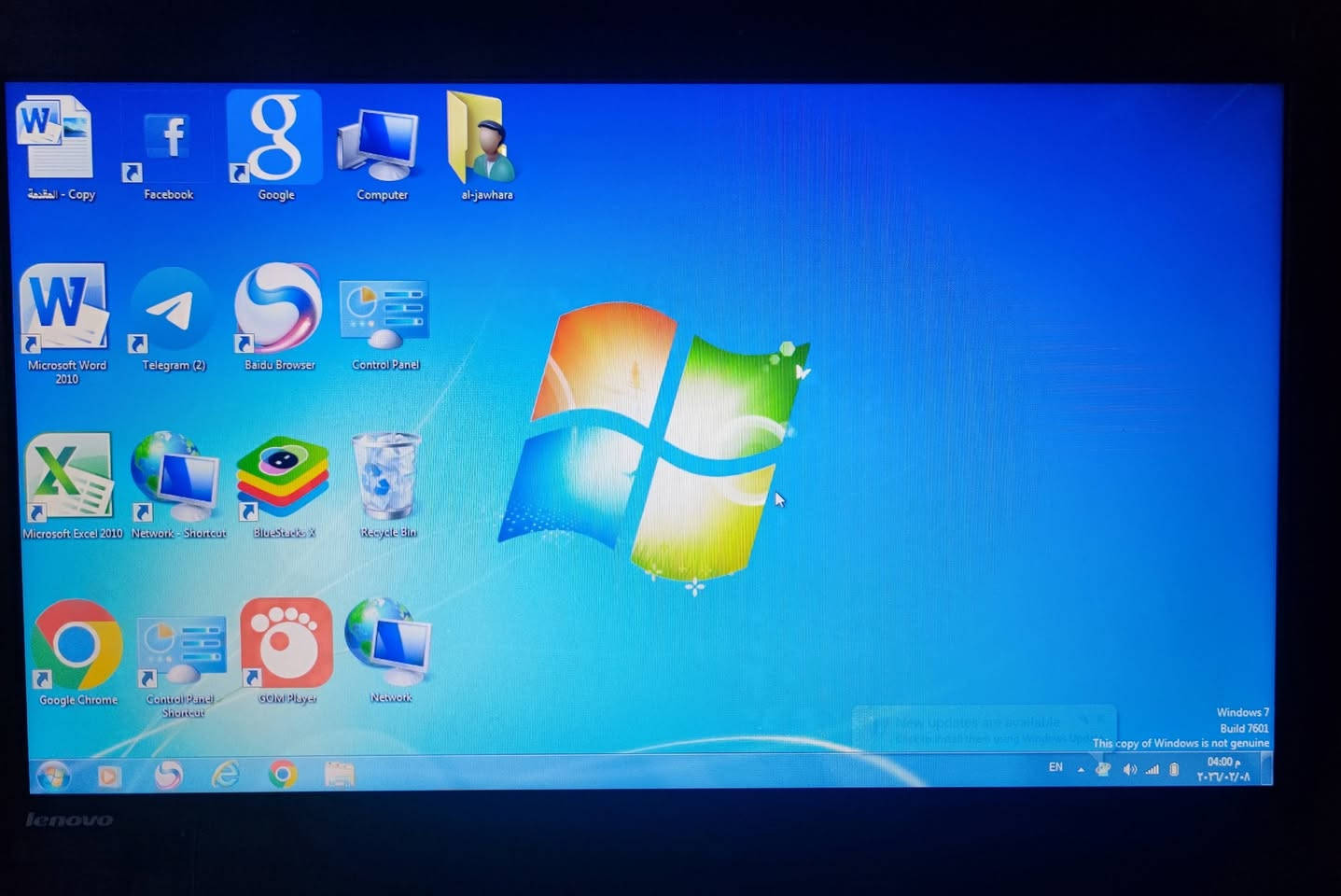Click the volume speaker tray icon
Image resolution: width=1341 pixels, height=896 pixels.
pos(1129,770)
